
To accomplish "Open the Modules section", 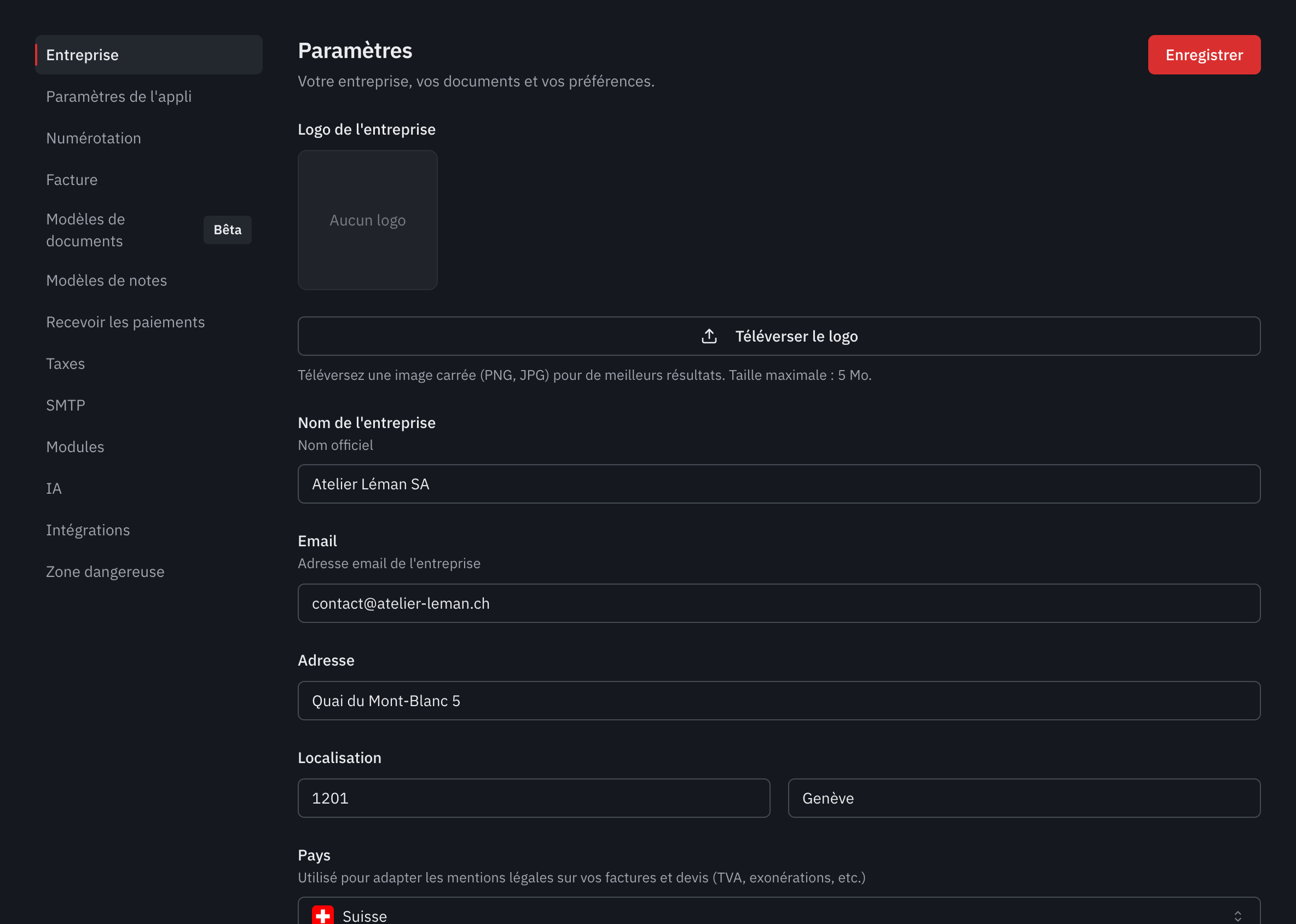I will tap(148, 446).
